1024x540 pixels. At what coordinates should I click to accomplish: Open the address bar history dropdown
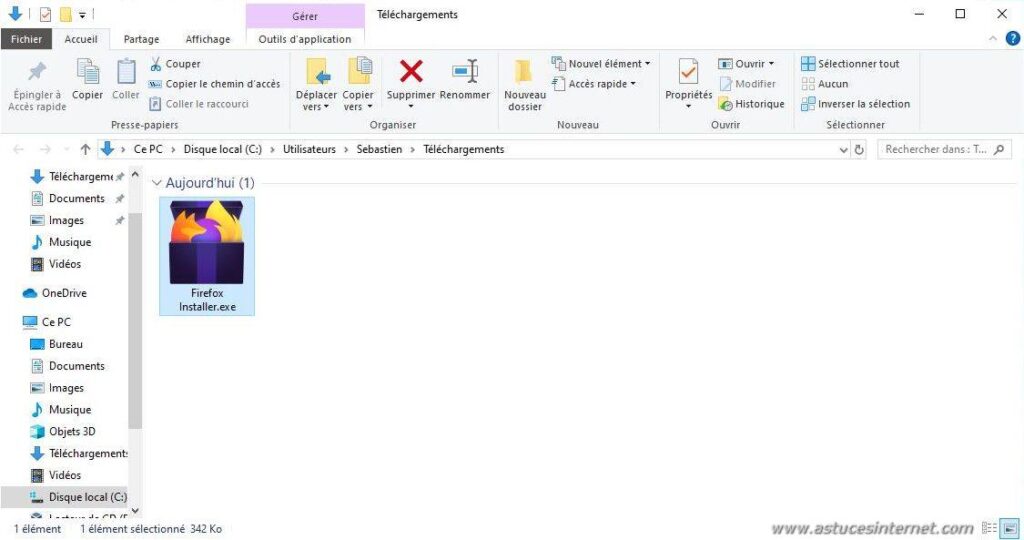843,150
